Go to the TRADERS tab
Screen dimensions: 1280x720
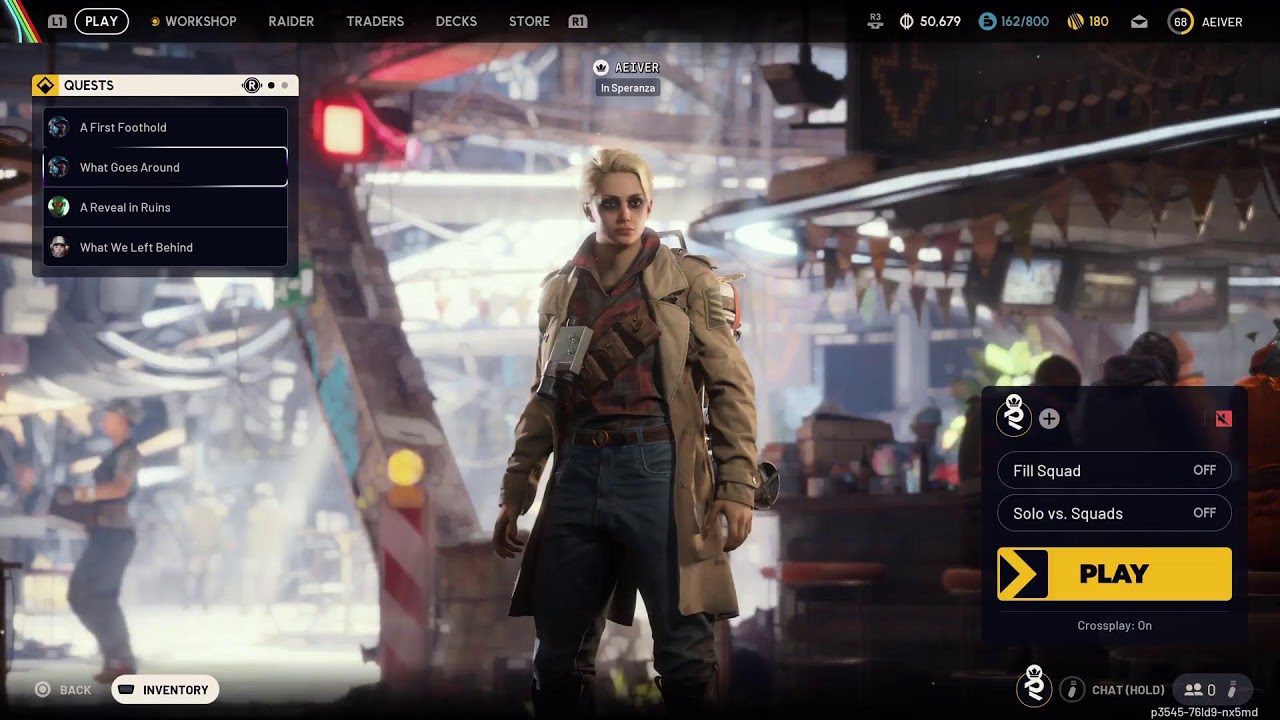(375, 21)
